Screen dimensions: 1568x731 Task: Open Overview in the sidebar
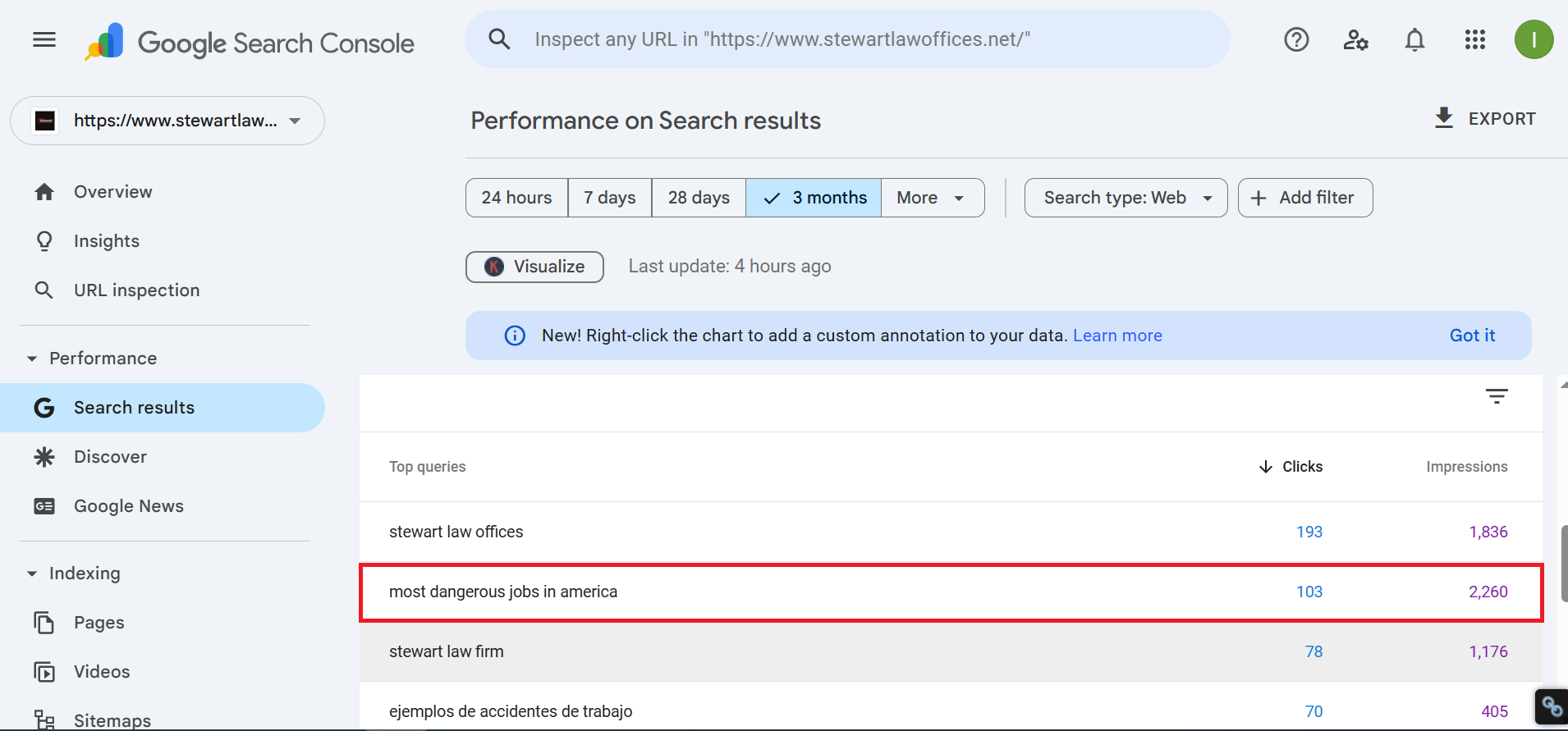tap(163, 192)
